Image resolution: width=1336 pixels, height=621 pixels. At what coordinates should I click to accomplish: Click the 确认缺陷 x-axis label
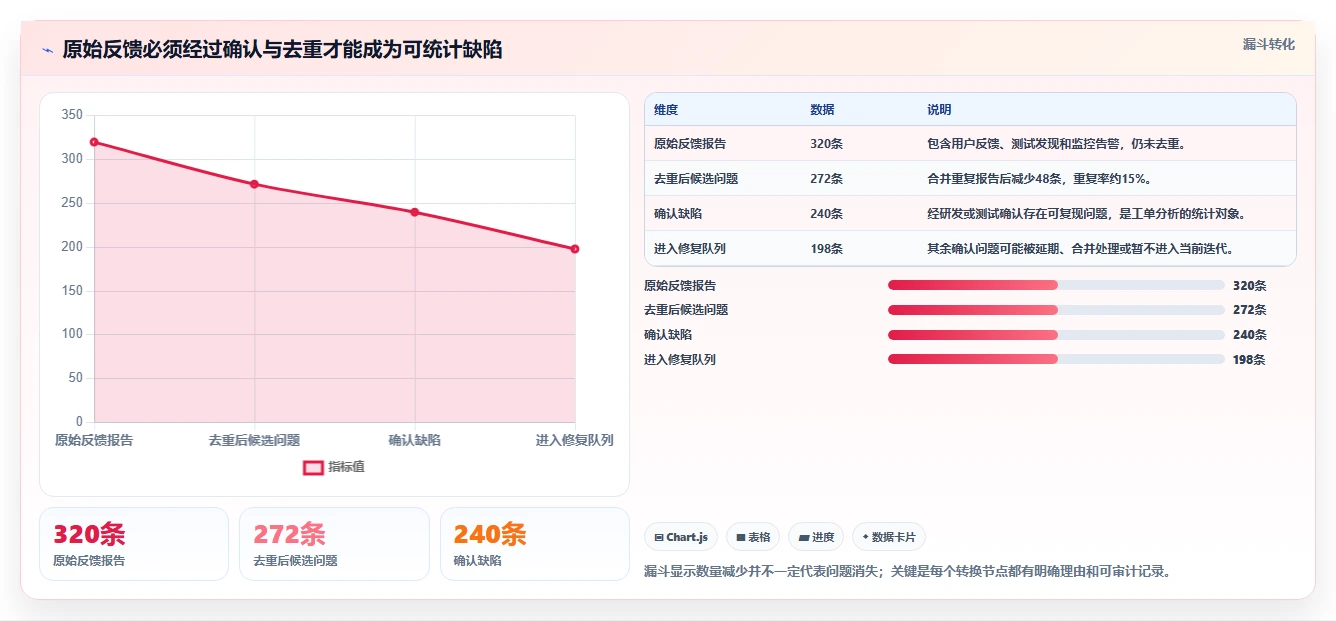point(414,440)
